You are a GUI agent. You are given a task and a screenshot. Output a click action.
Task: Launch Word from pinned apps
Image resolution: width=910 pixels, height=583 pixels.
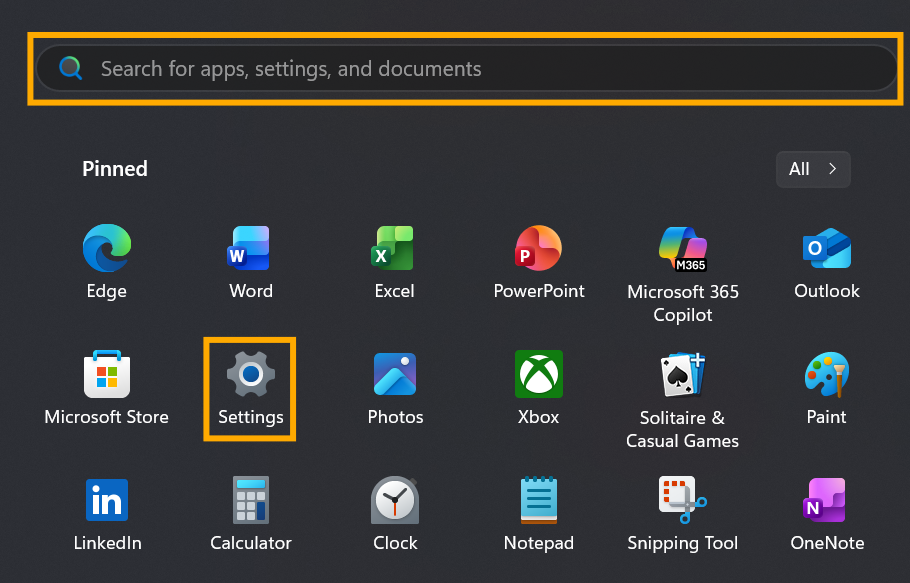(251, 262)
